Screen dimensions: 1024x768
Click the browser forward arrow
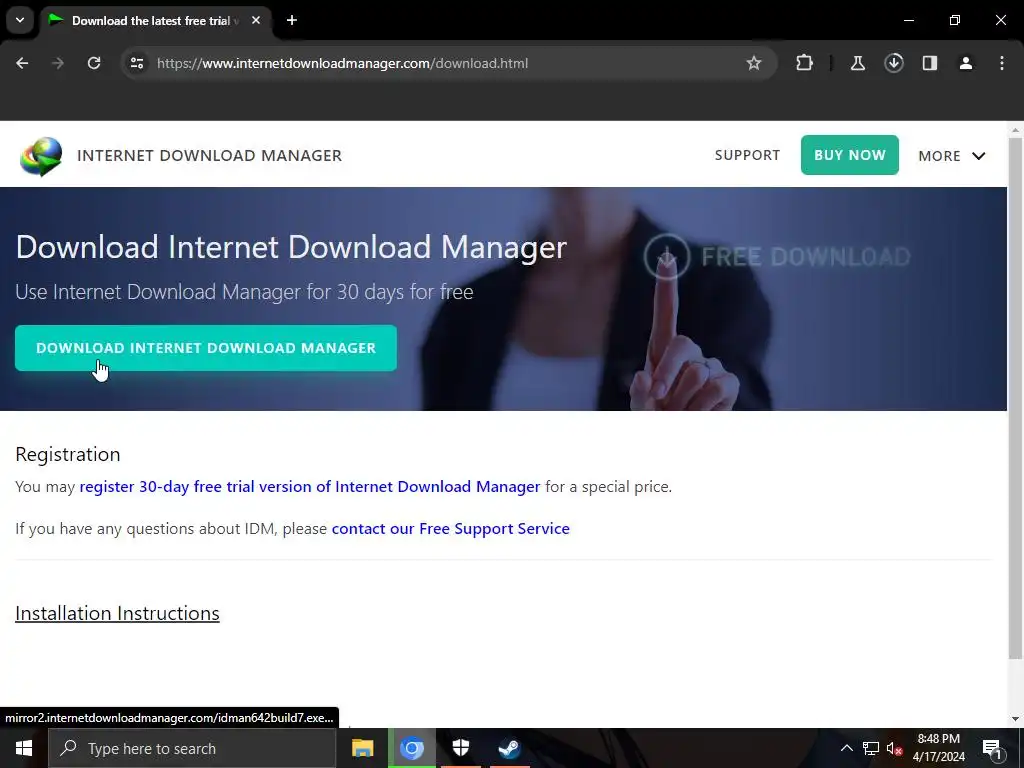coord(58,63)
